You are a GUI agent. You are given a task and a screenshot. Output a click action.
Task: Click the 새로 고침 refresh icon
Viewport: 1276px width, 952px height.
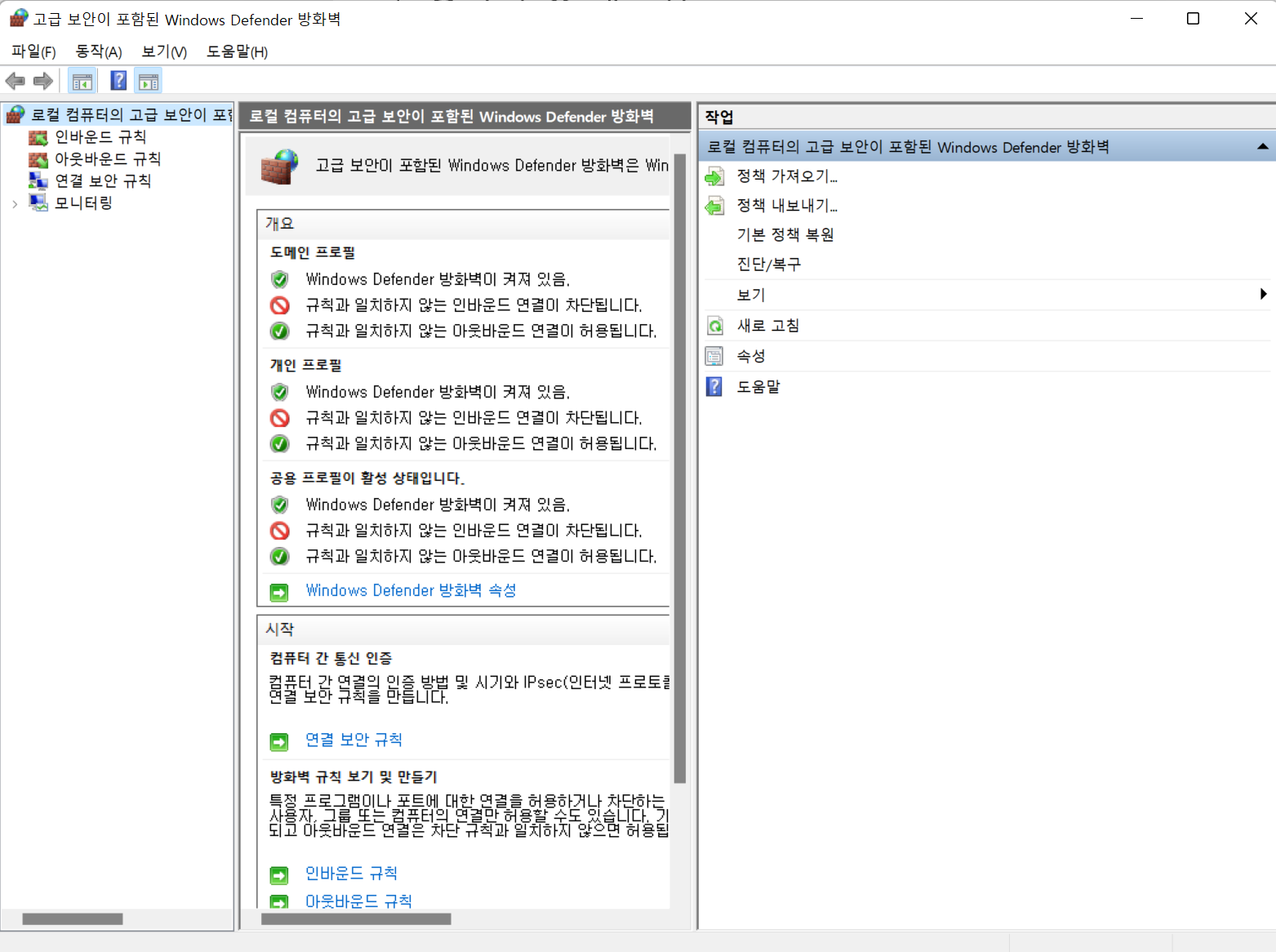point(714,326)
